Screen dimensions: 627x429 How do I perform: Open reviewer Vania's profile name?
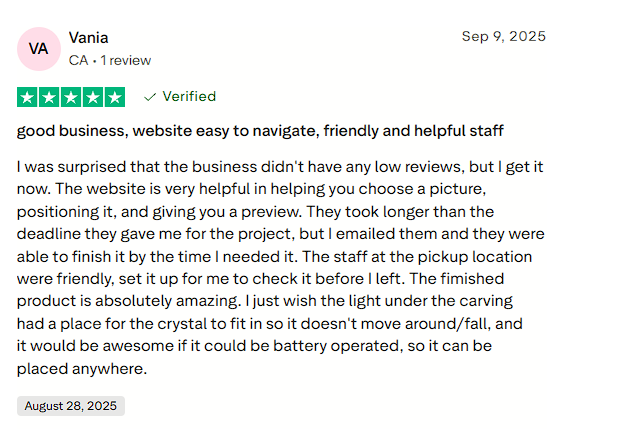(x=88, y=38)
